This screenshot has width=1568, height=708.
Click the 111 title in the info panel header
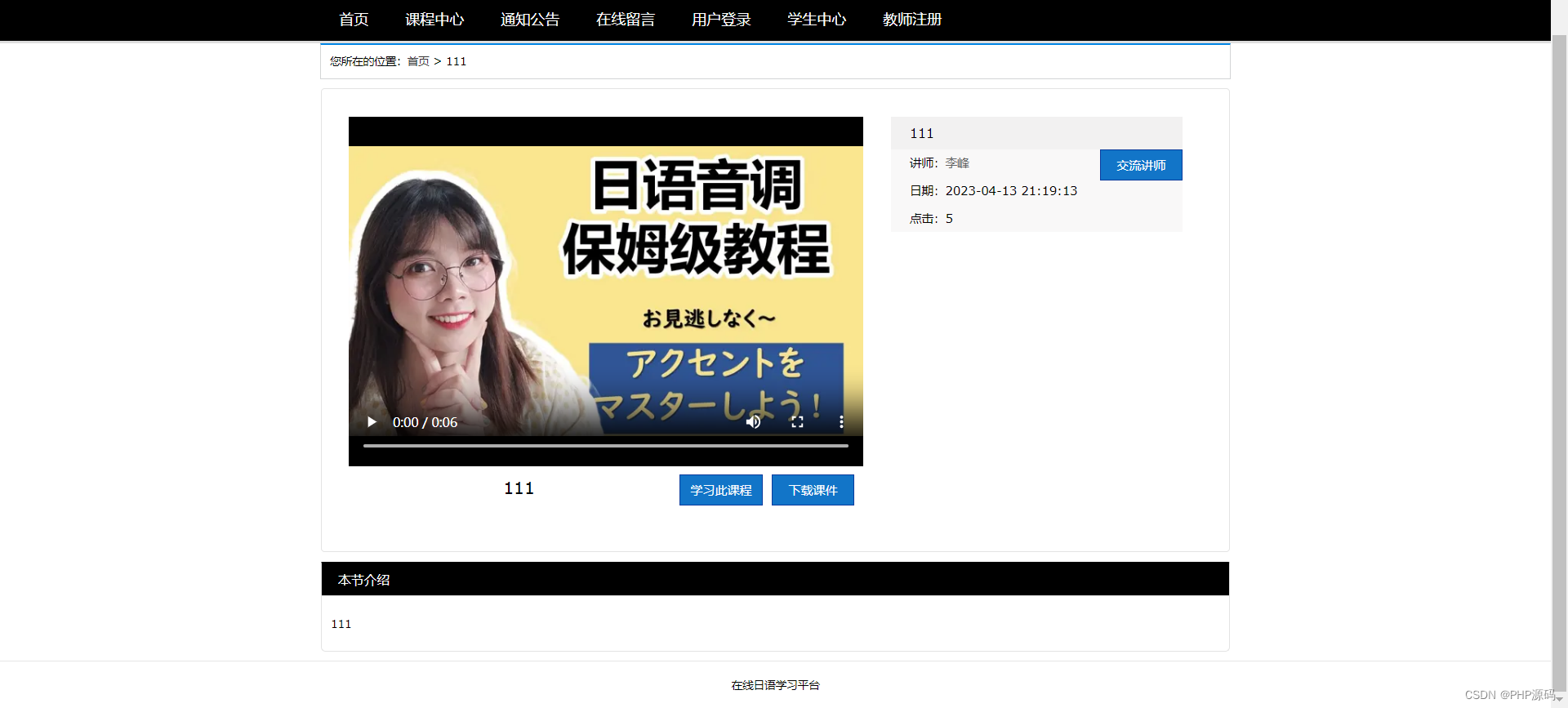[921, 133]
